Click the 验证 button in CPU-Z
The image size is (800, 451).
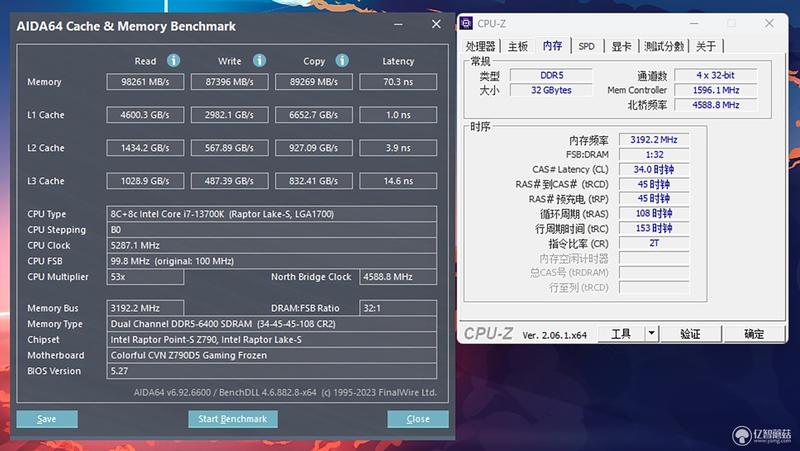pyautogui.click(x=690, y=334)
